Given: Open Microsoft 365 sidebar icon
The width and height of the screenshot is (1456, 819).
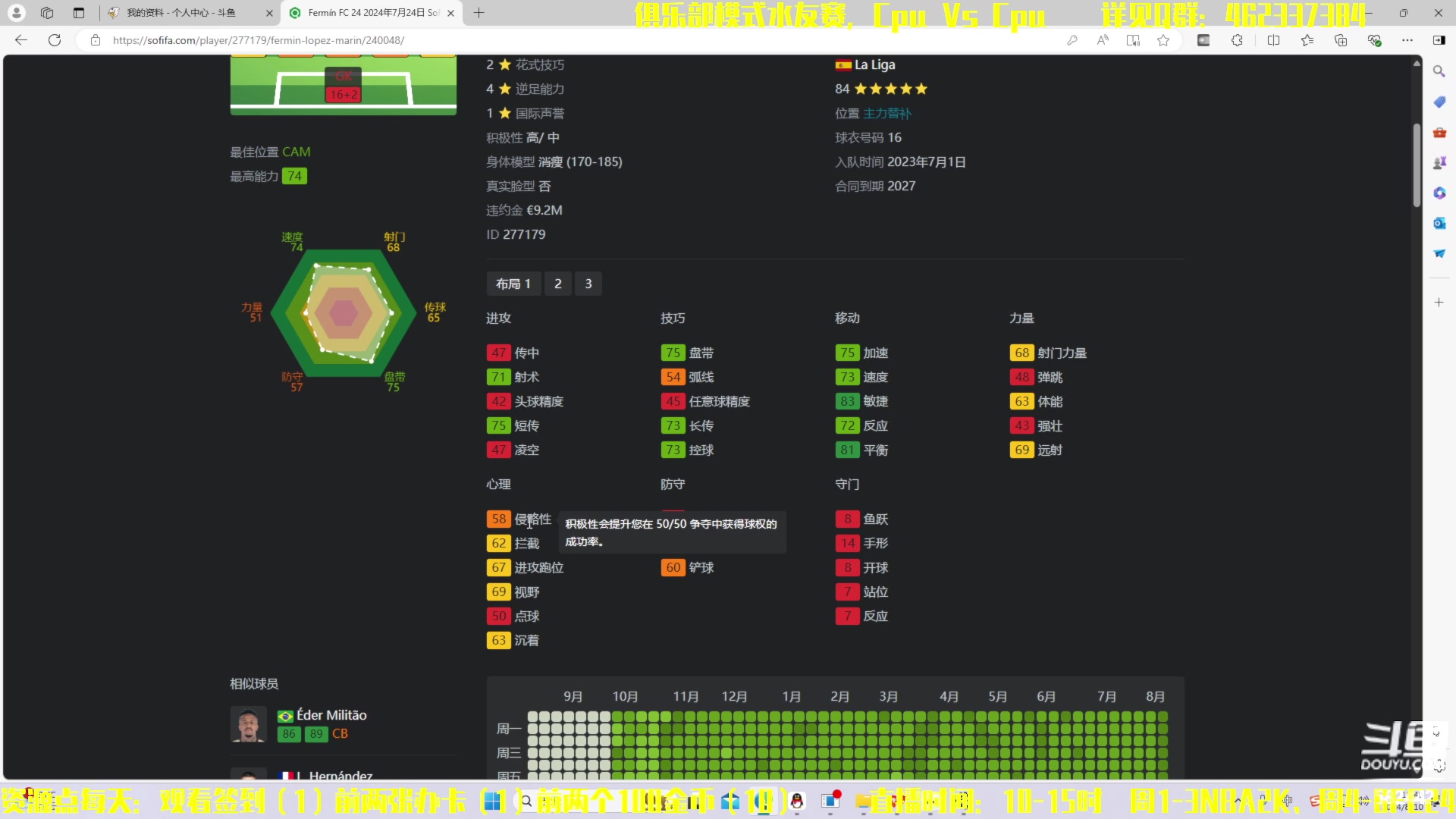Looking at the screenshot, I should point(1439,193).
